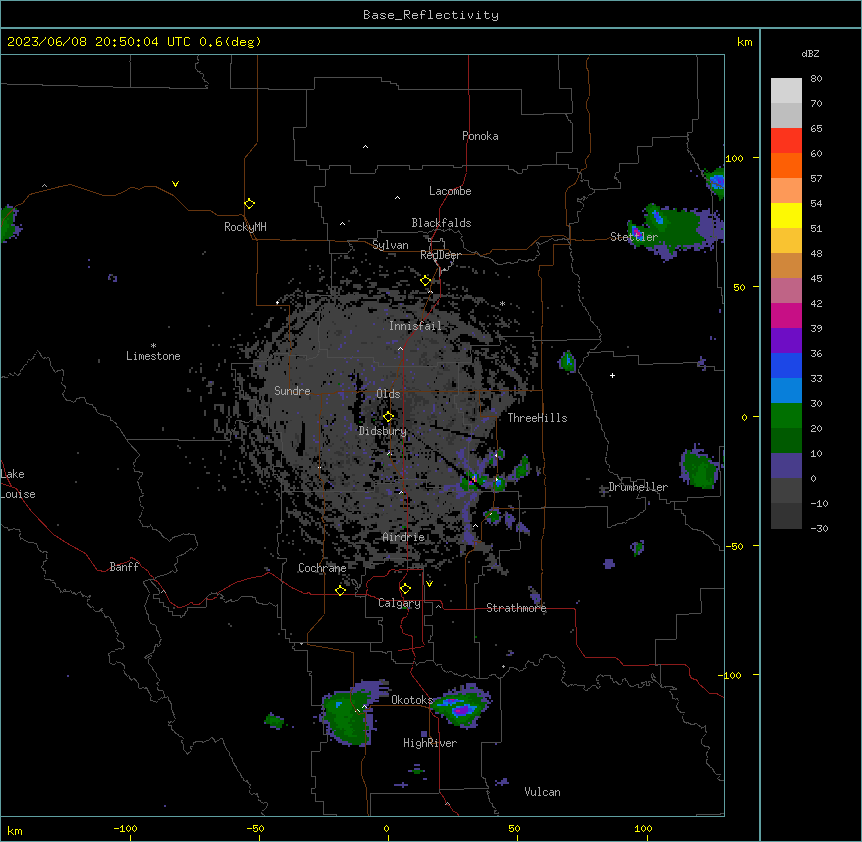The width and height of the screenshot is (862, 842).
Task: Click the Innisfail label
Action: (416, 326)
